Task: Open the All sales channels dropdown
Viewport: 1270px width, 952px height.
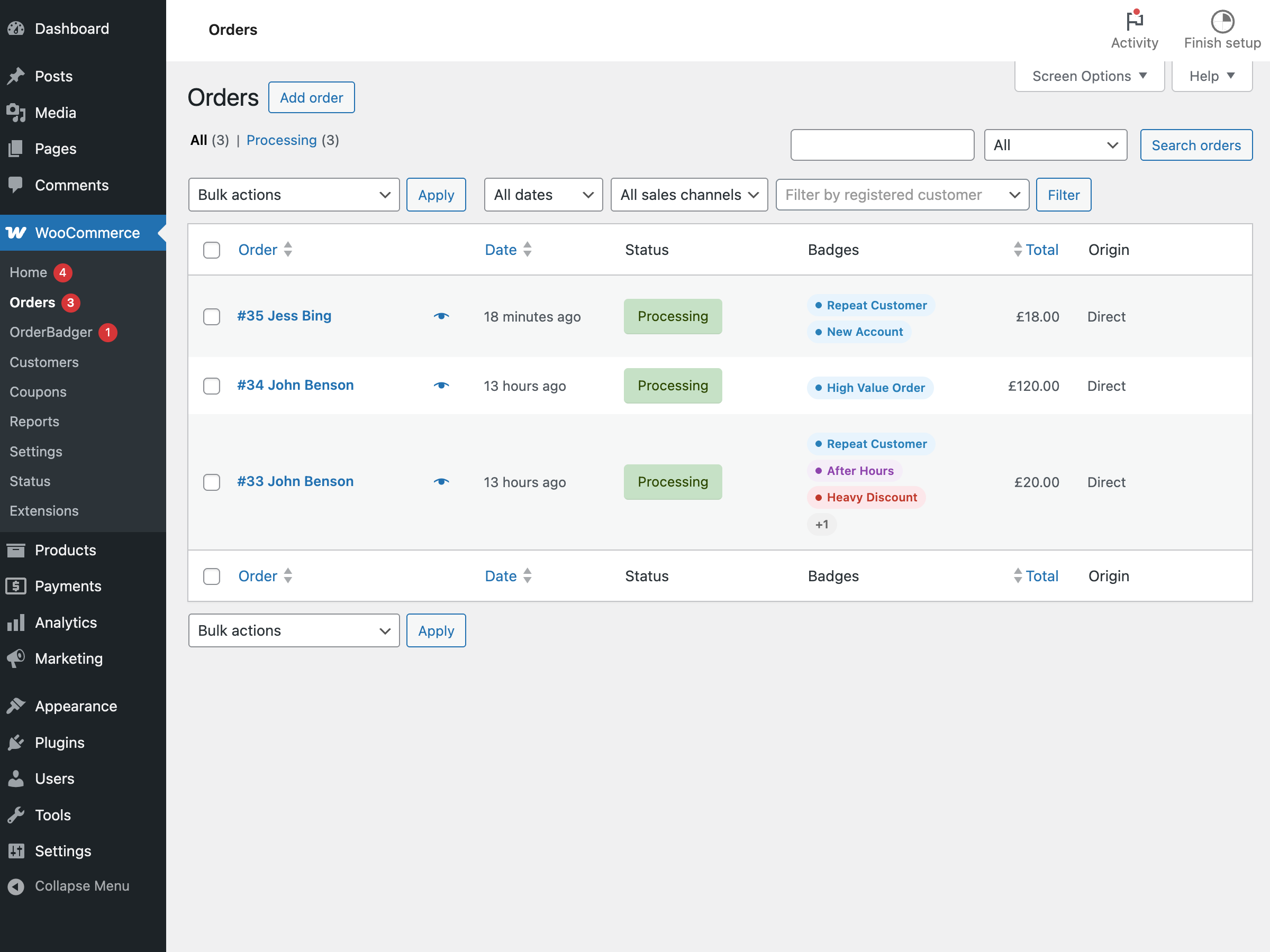Action: coord(688,195)
